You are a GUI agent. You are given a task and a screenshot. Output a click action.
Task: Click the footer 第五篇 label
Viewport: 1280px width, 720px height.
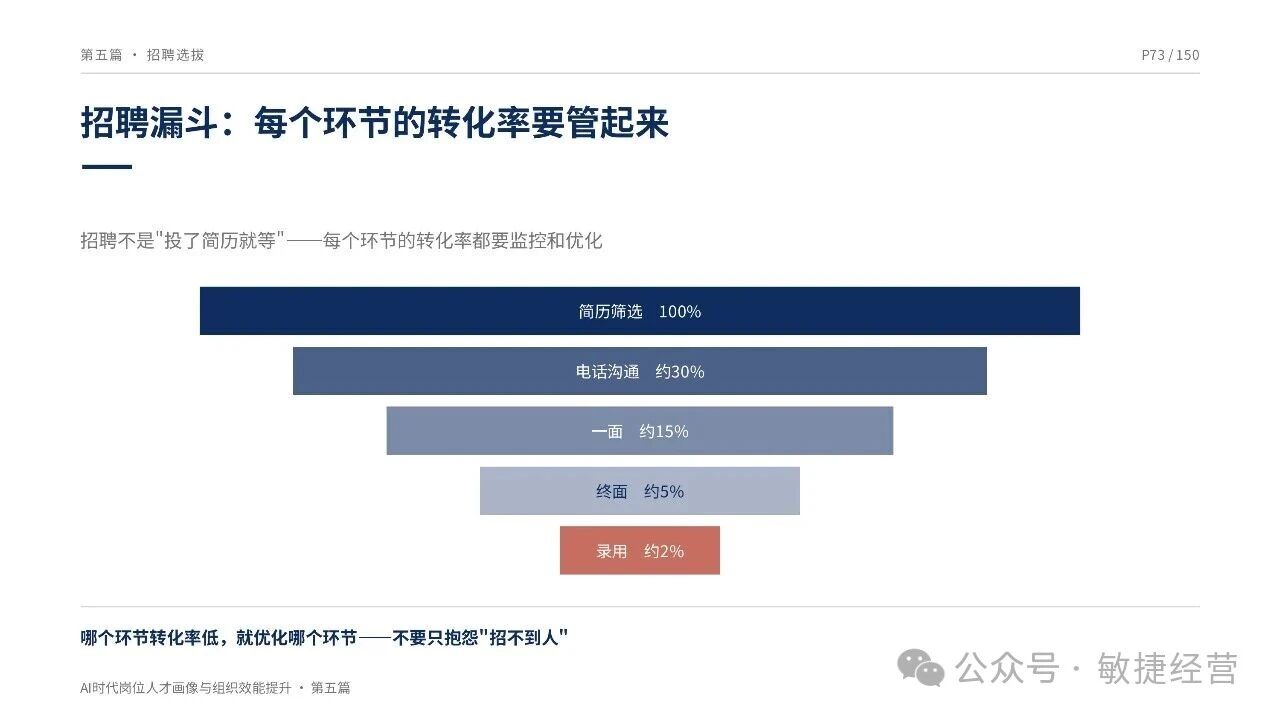tap(331, 688)
